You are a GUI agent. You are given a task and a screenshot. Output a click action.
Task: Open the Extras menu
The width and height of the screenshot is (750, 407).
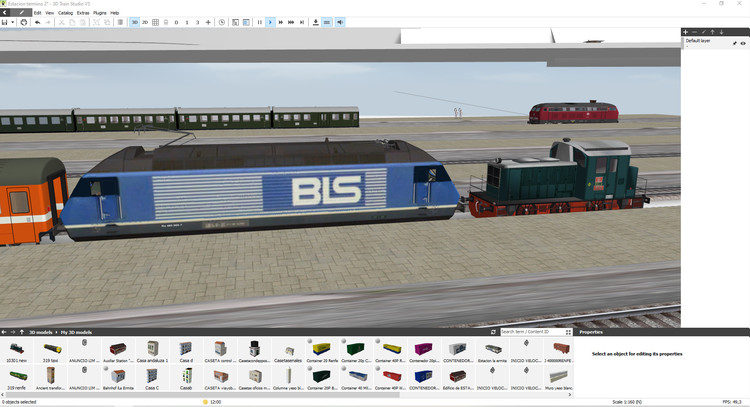[83, 13]
